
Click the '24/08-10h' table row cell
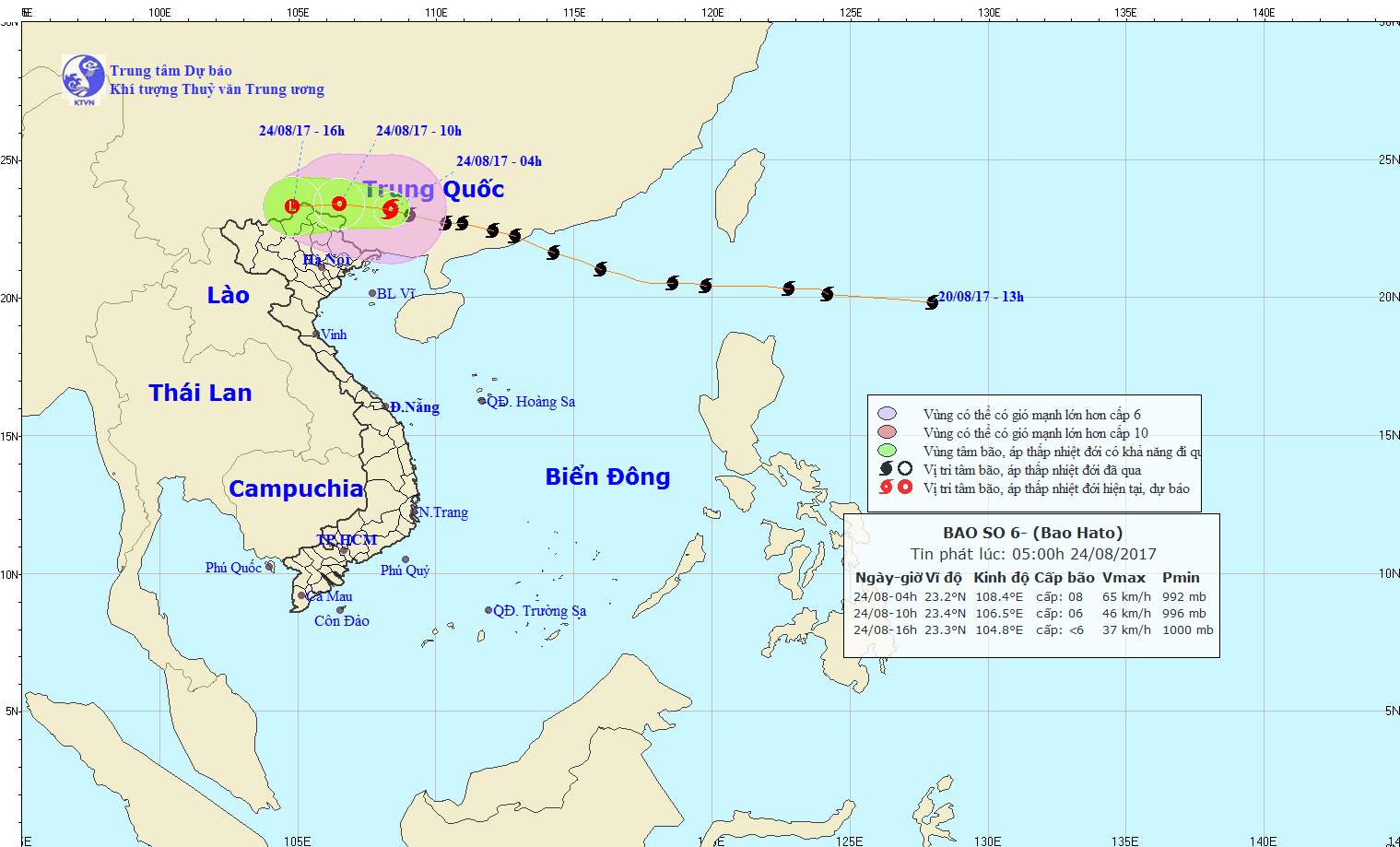885,614
